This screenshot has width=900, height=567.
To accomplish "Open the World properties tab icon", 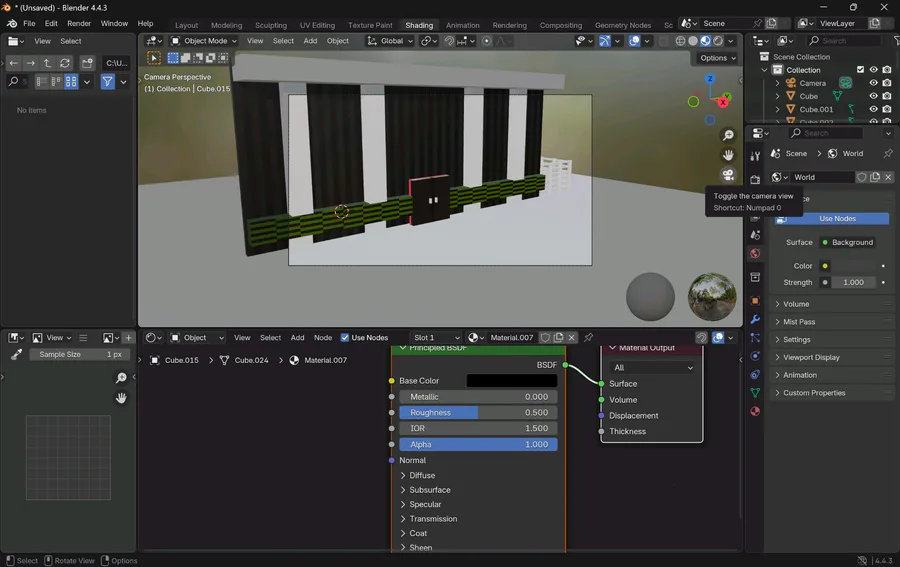I will [x=755, y=254].
